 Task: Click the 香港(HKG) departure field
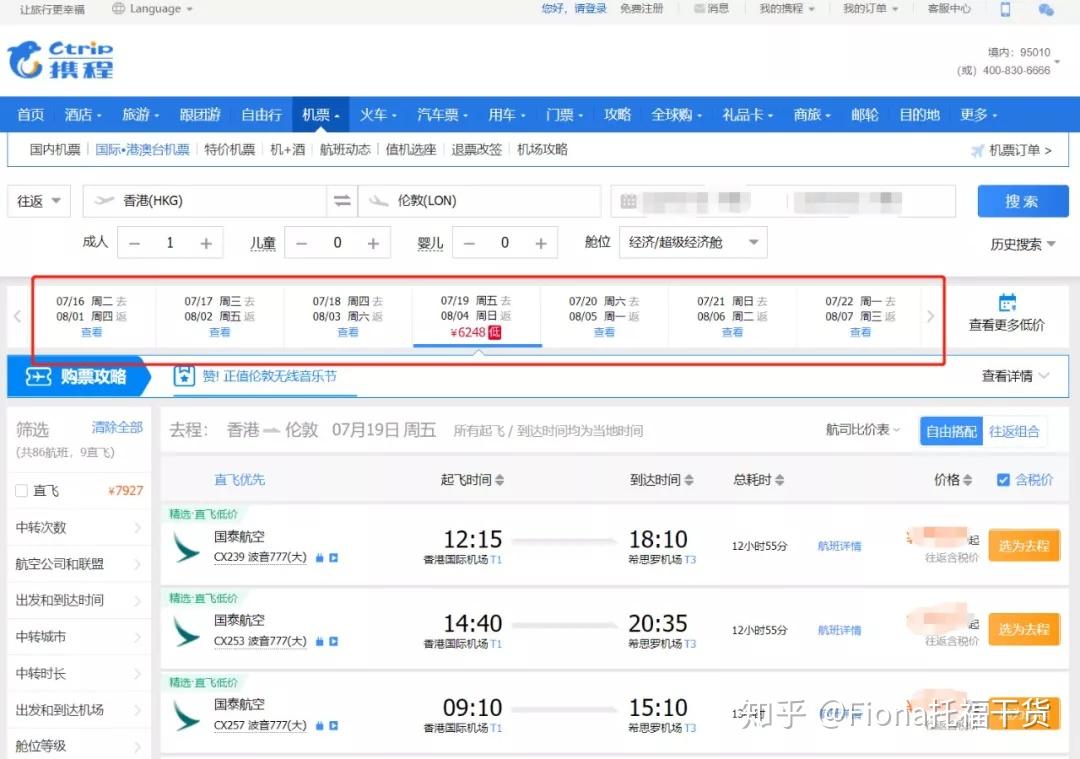(205, 201)
